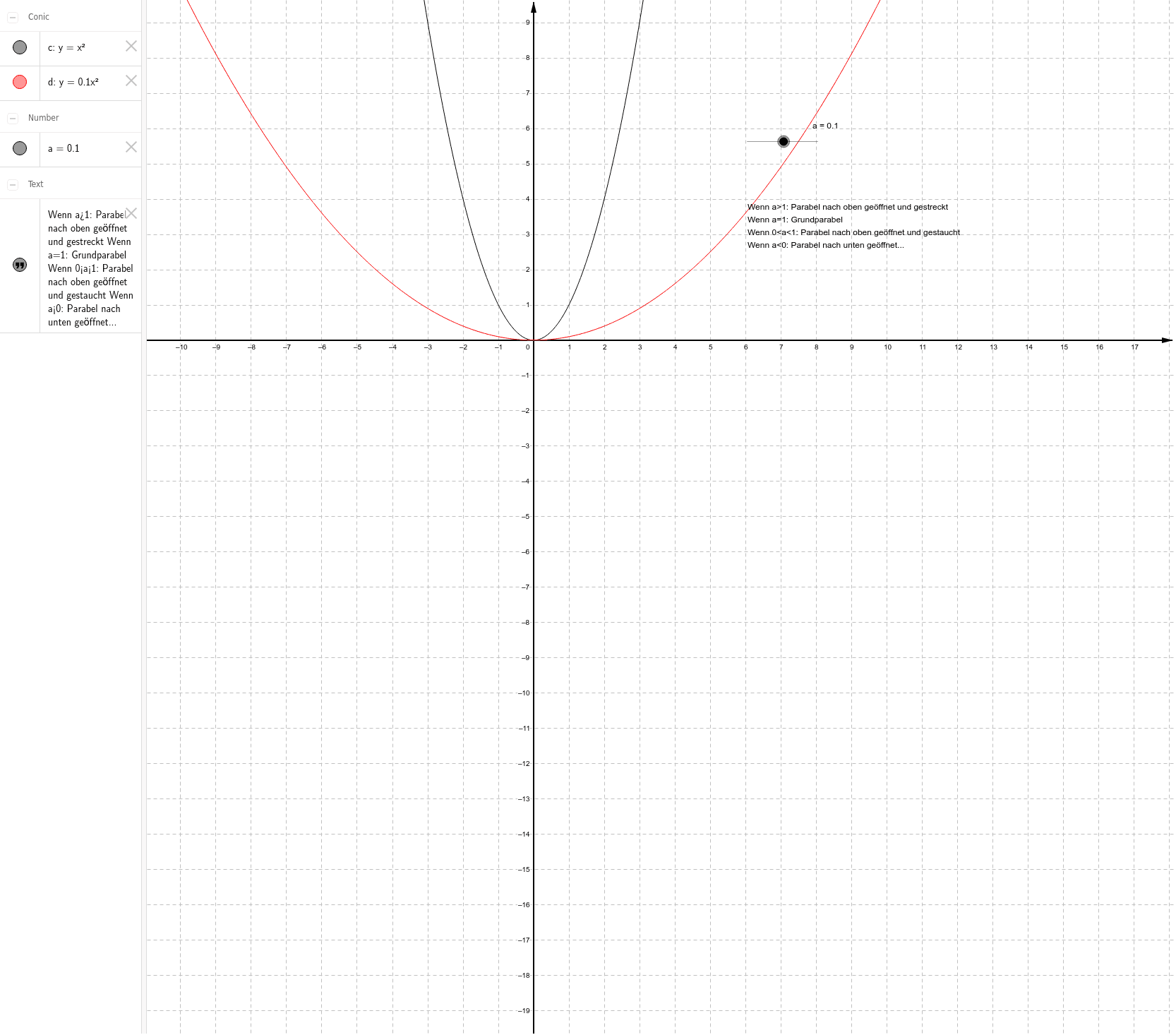Screen dimensions: 1176x1035
Task: Click 'Wenn a<0: Parabel nach unten geöffnet' line
Action: pyautogui.click(x=825, y=245)
